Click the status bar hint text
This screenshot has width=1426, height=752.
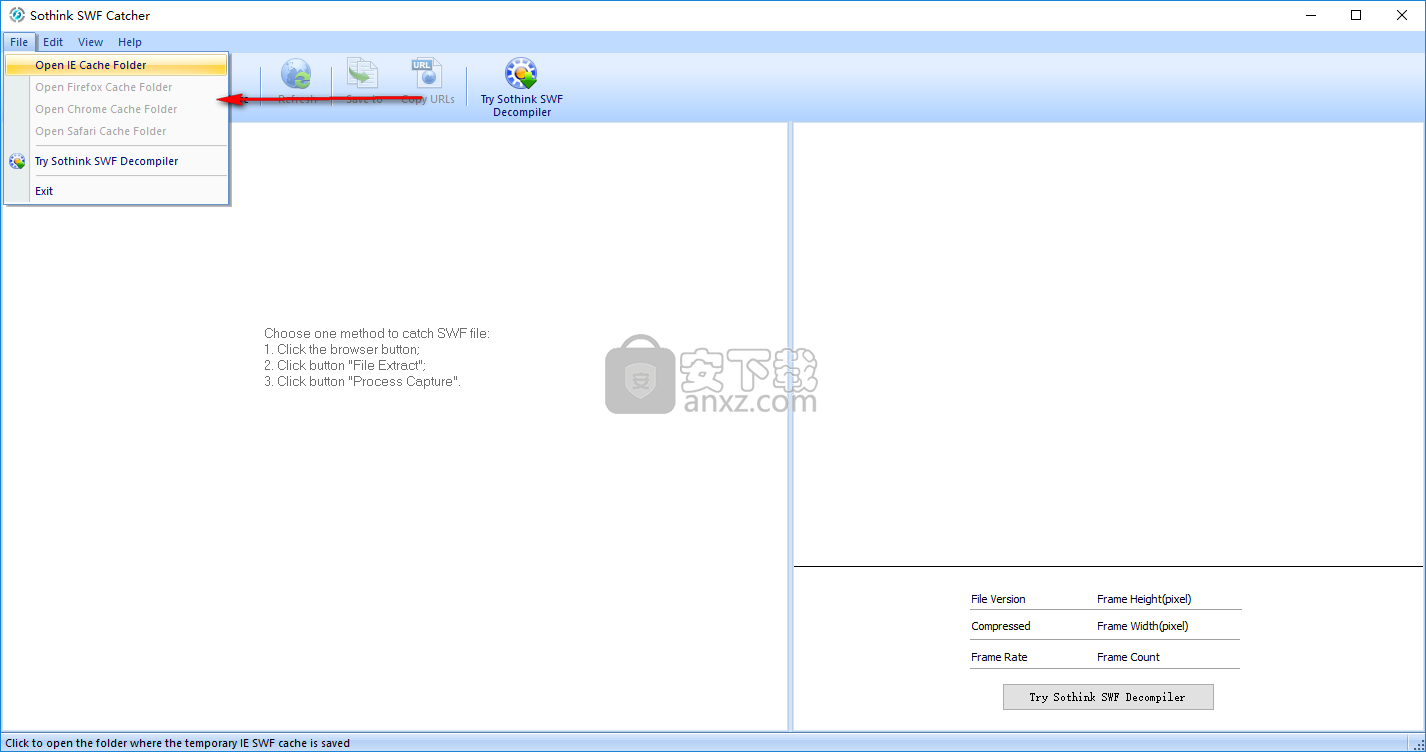178,743
